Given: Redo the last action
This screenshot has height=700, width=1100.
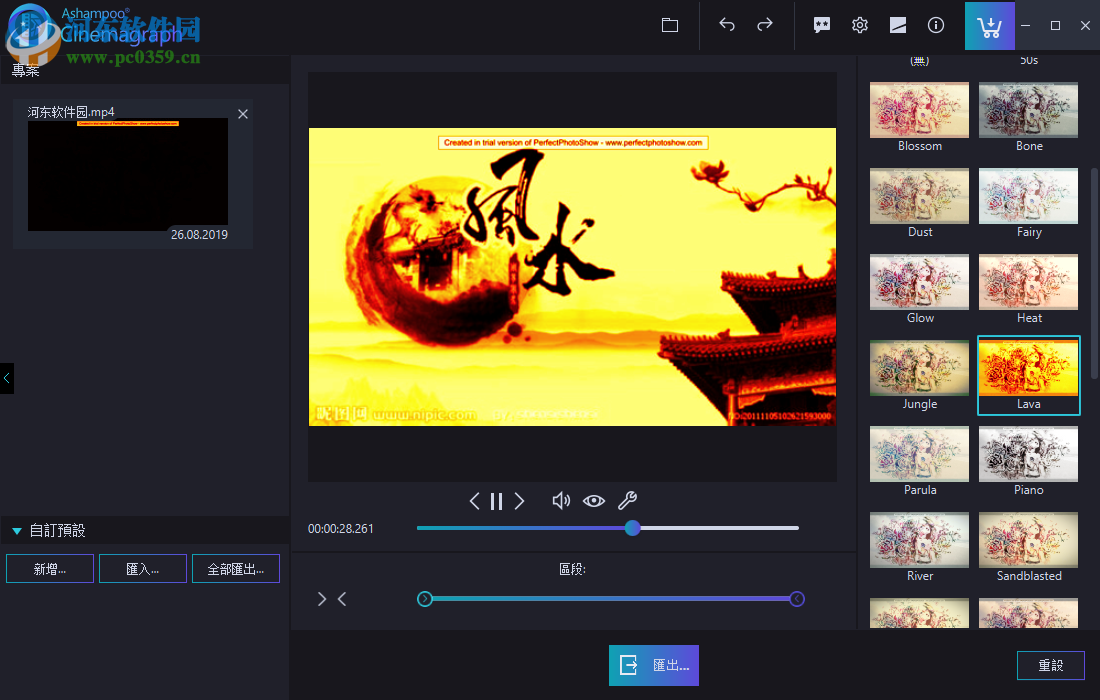Looking at the screenshot, I should click(763, 25).
